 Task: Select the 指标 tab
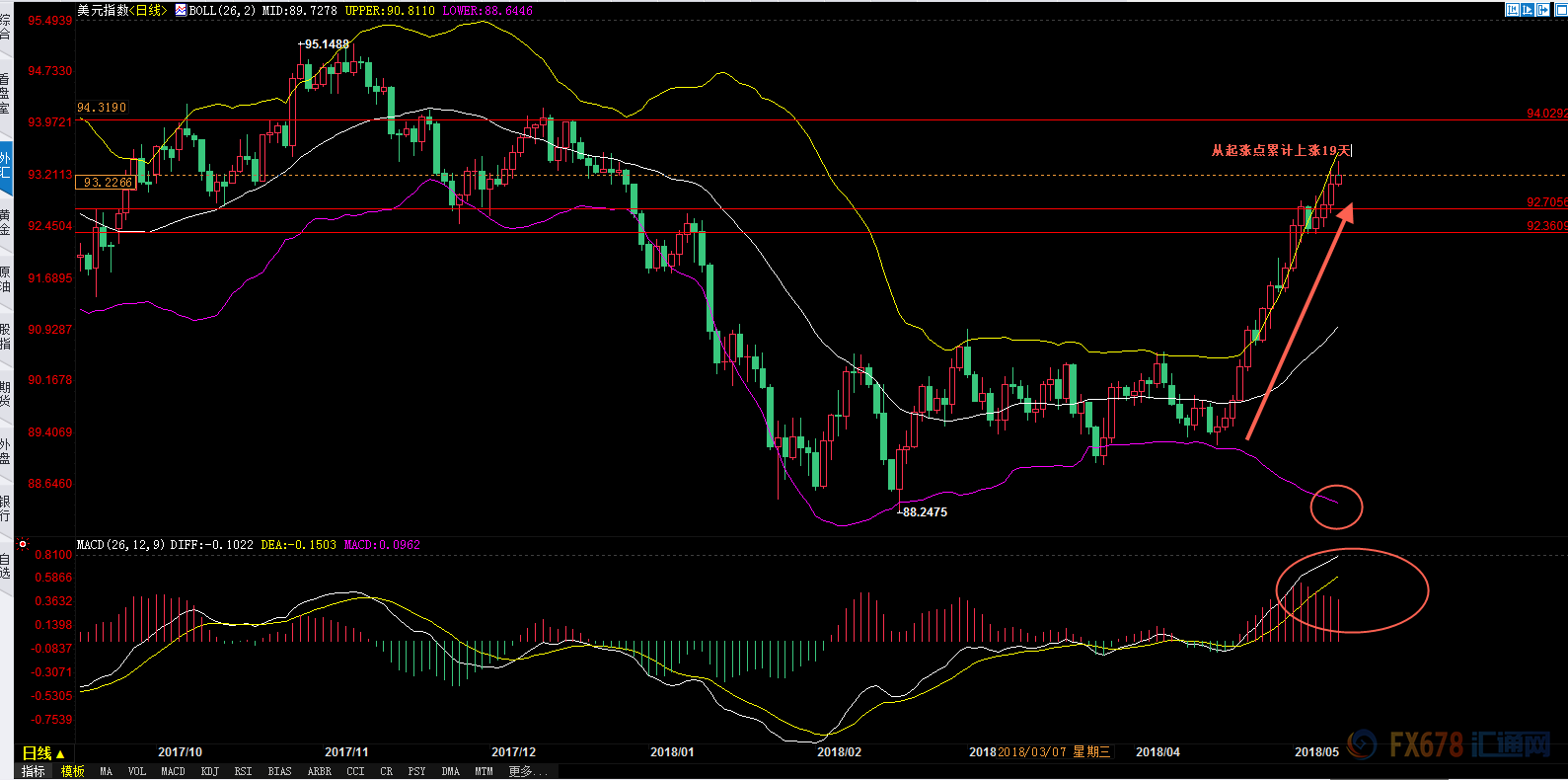(x=33, y=771)
